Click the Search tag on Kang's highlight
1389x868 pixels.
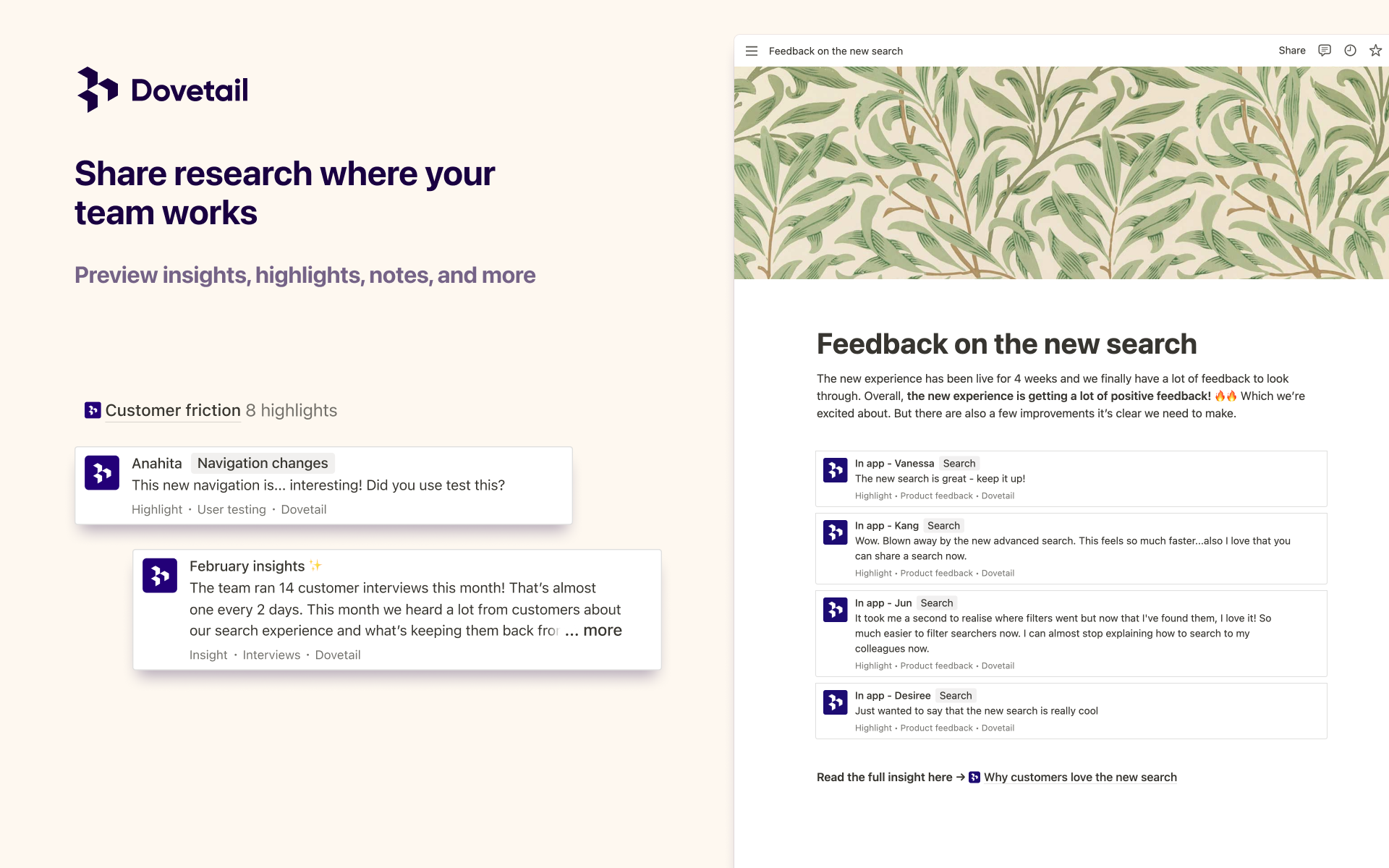[x=943, y=526]
